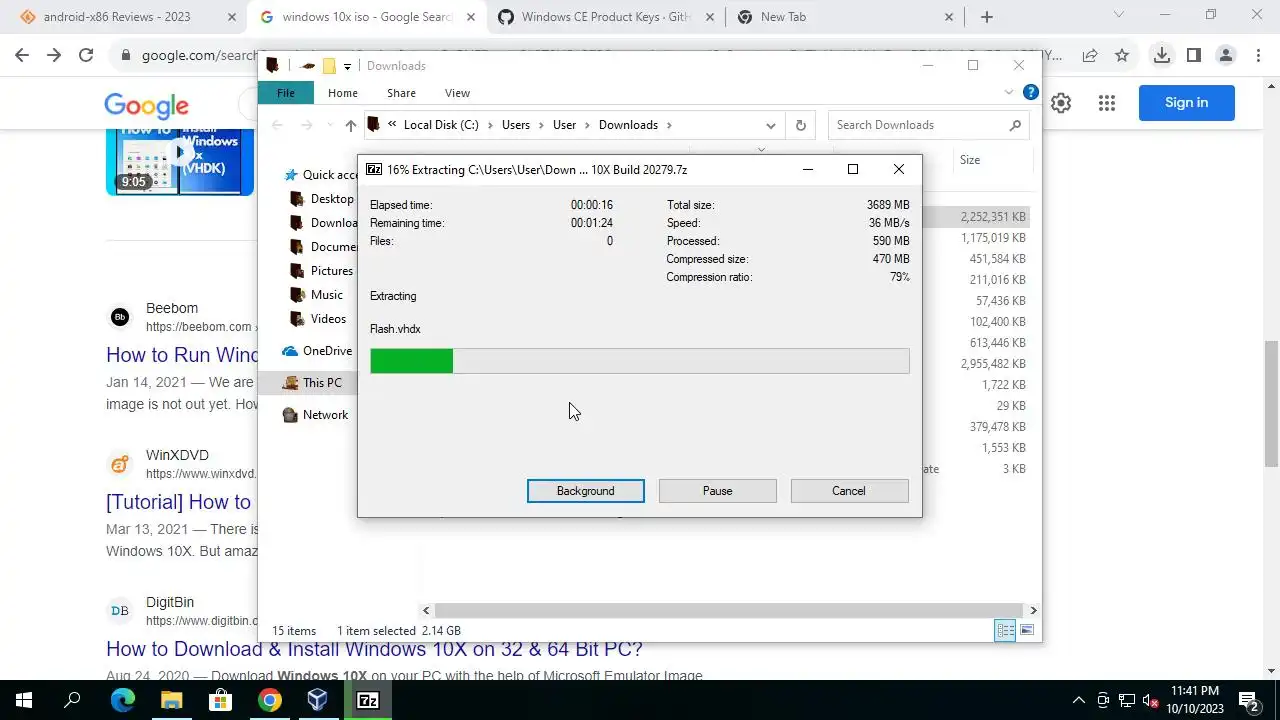Select User in the breadcrumb path
Viewport: 1280px width, 720px height.
pyautogui.click(x=564, y=125)
